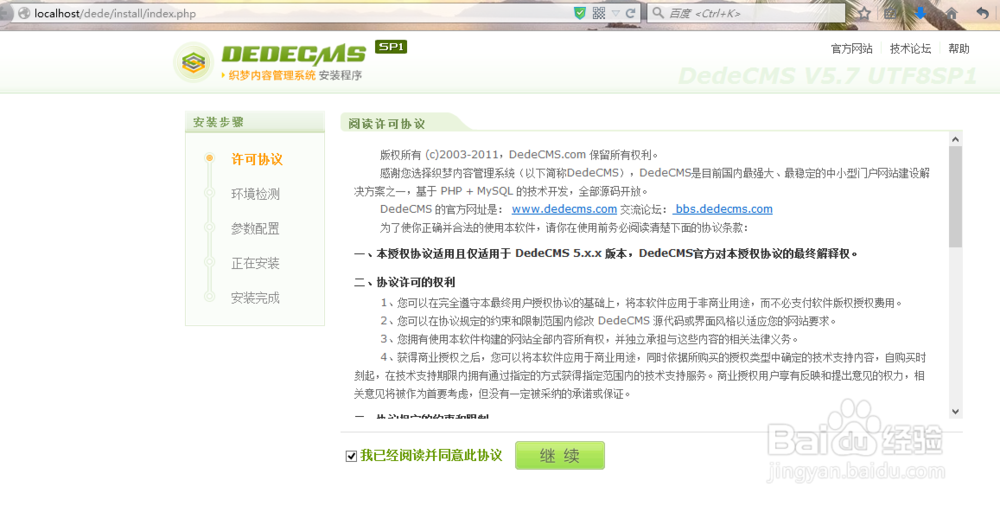Bookmark this page with the star icon
Screen dimensions: 1000x506
(864, 13)
